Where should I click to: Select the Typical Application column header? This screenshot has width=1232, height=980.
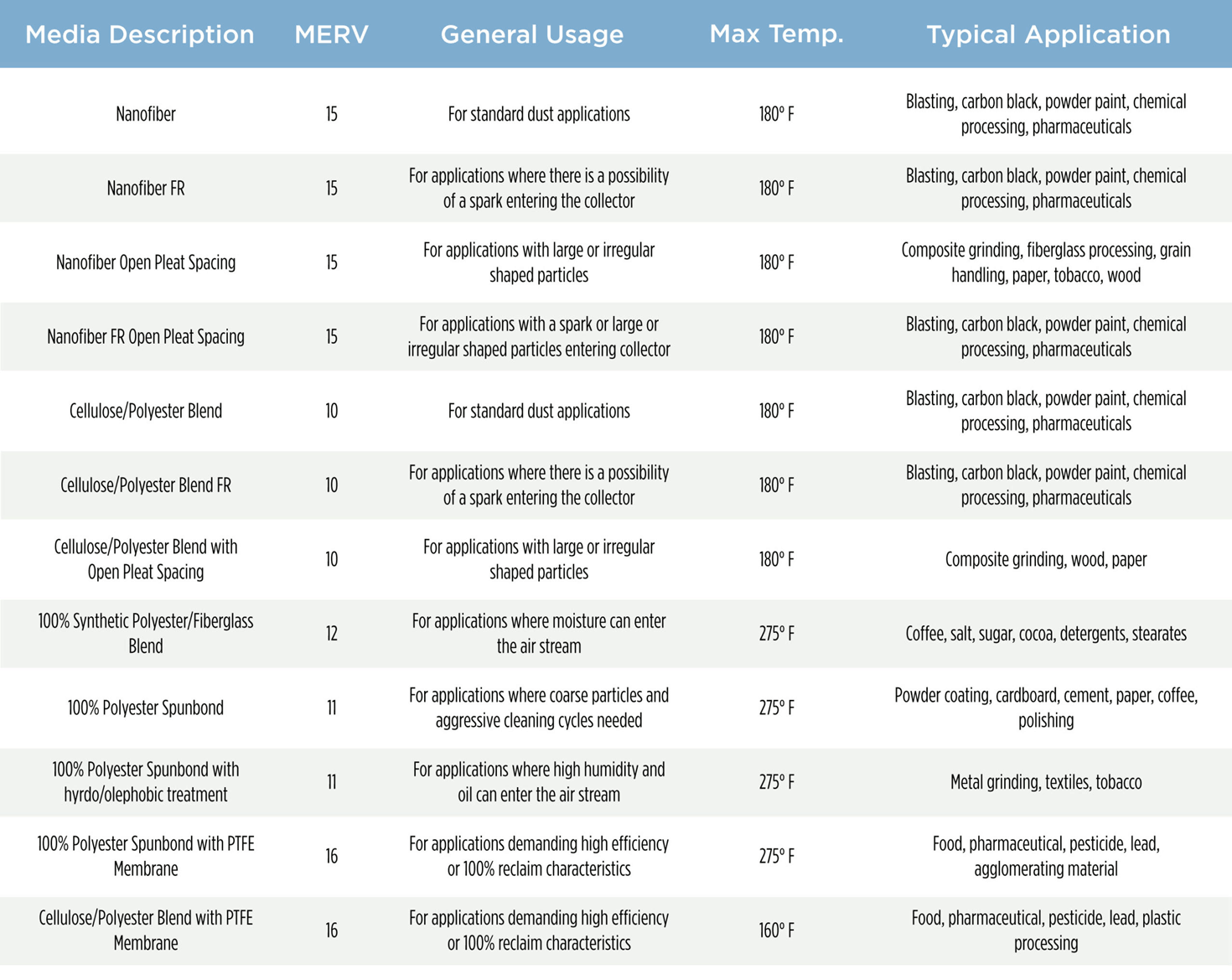coord(1048,34)
